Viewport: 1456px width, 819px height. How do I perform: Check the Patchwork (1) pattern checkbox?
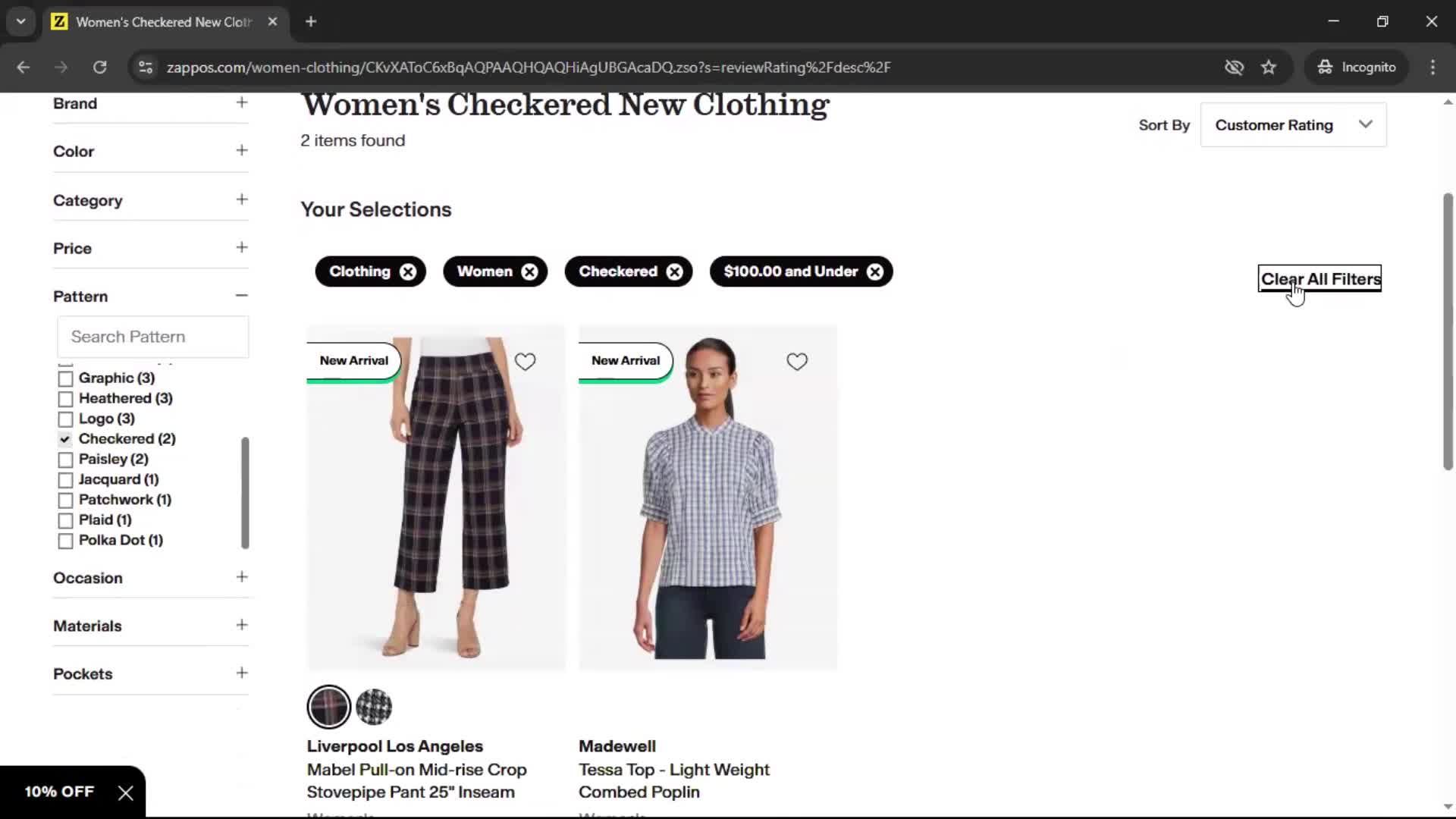66,500
